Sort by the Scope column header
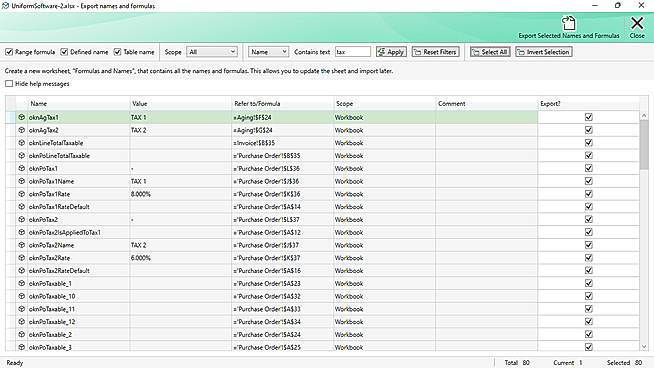Image resolution: width=654 pixels, height=368 pixels. [385, 103]
